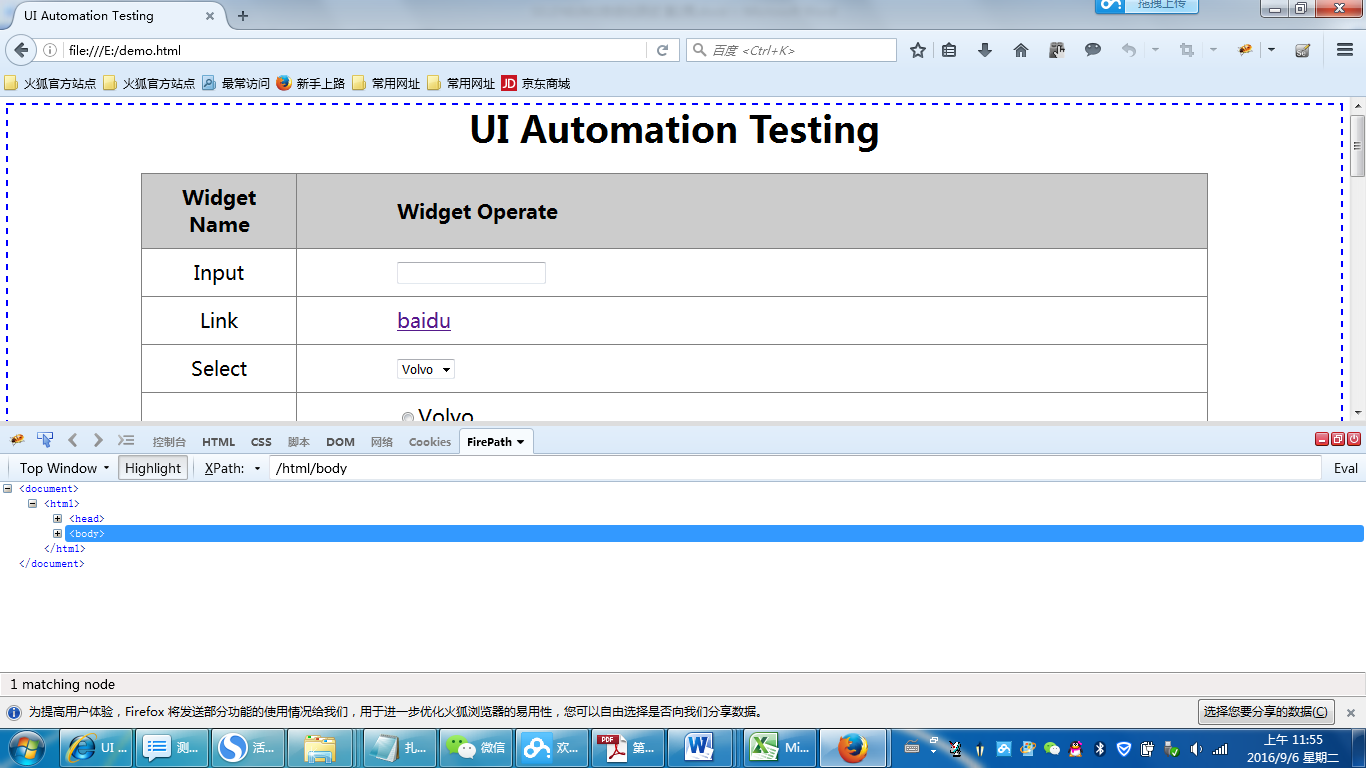Open the Firefox downloads arrow icon
This screenshot has width=1366, height=768.
(985, 50)
